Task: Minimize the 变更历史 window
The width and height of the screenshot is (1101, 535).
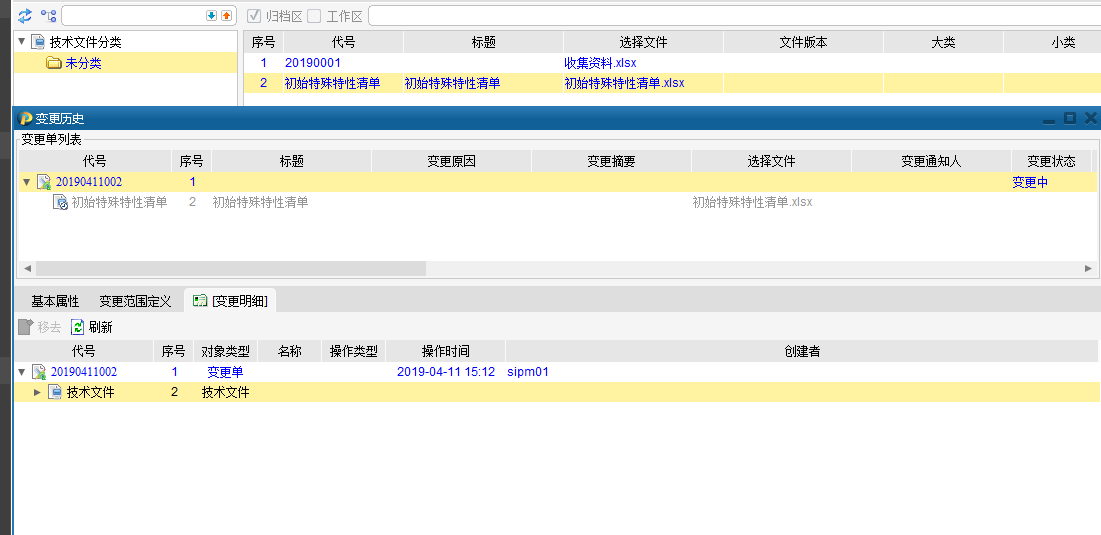Action: [1049, 119]
